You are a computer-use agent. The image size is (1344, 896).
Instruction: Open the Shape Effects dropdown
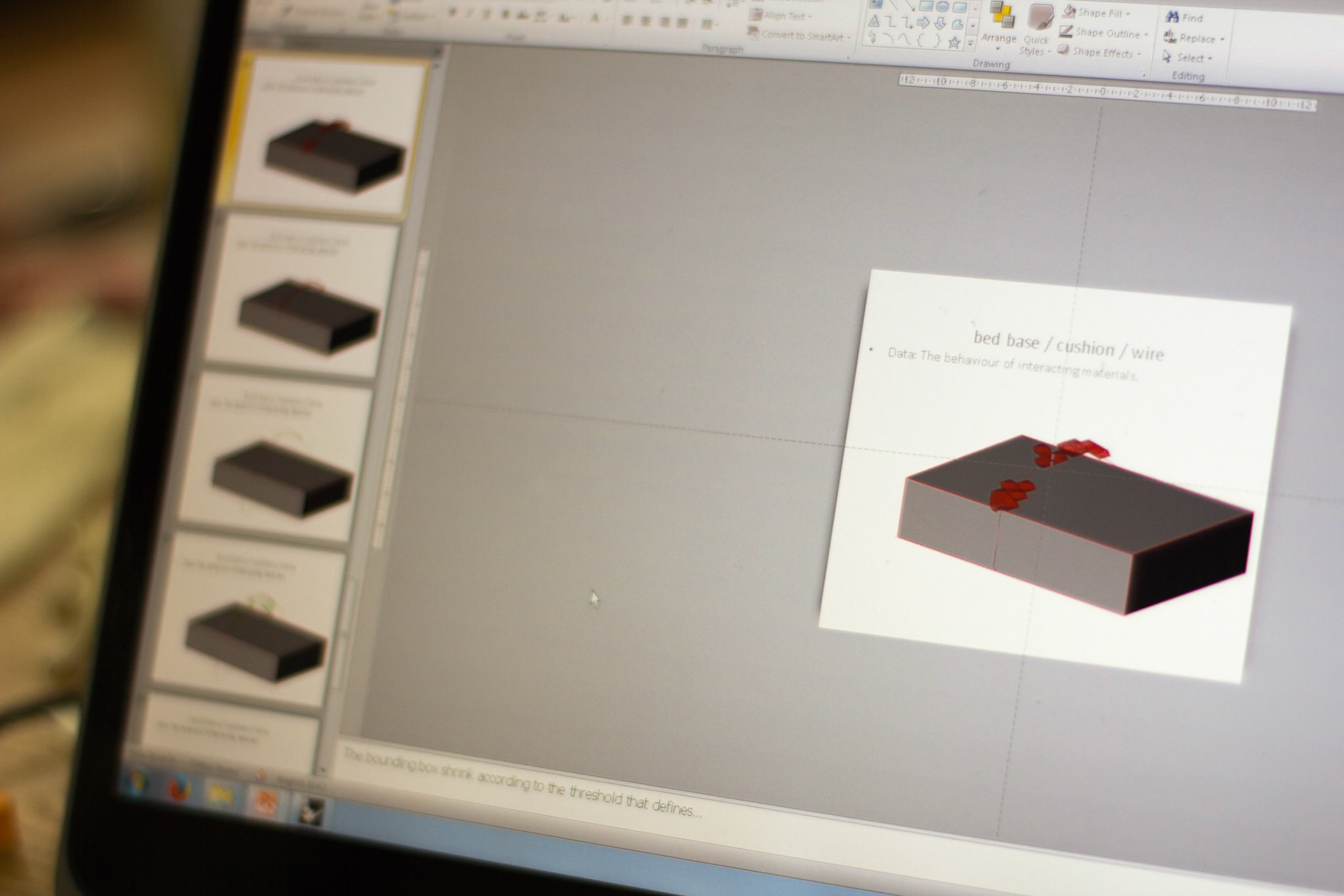(1100, 52)
